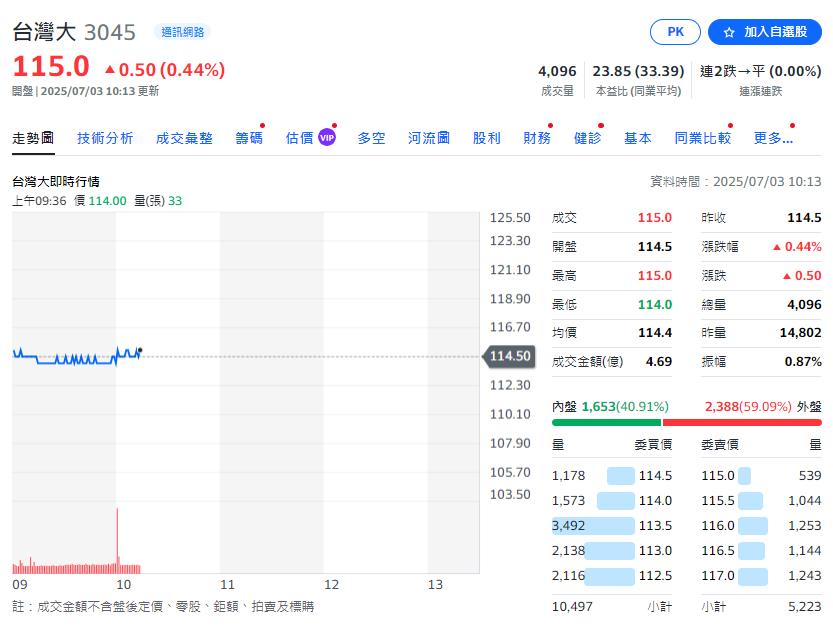This screenshot has height=627, width=833.
Task: Click the 最低 value 114.0
Action: [x=654, y=304]
